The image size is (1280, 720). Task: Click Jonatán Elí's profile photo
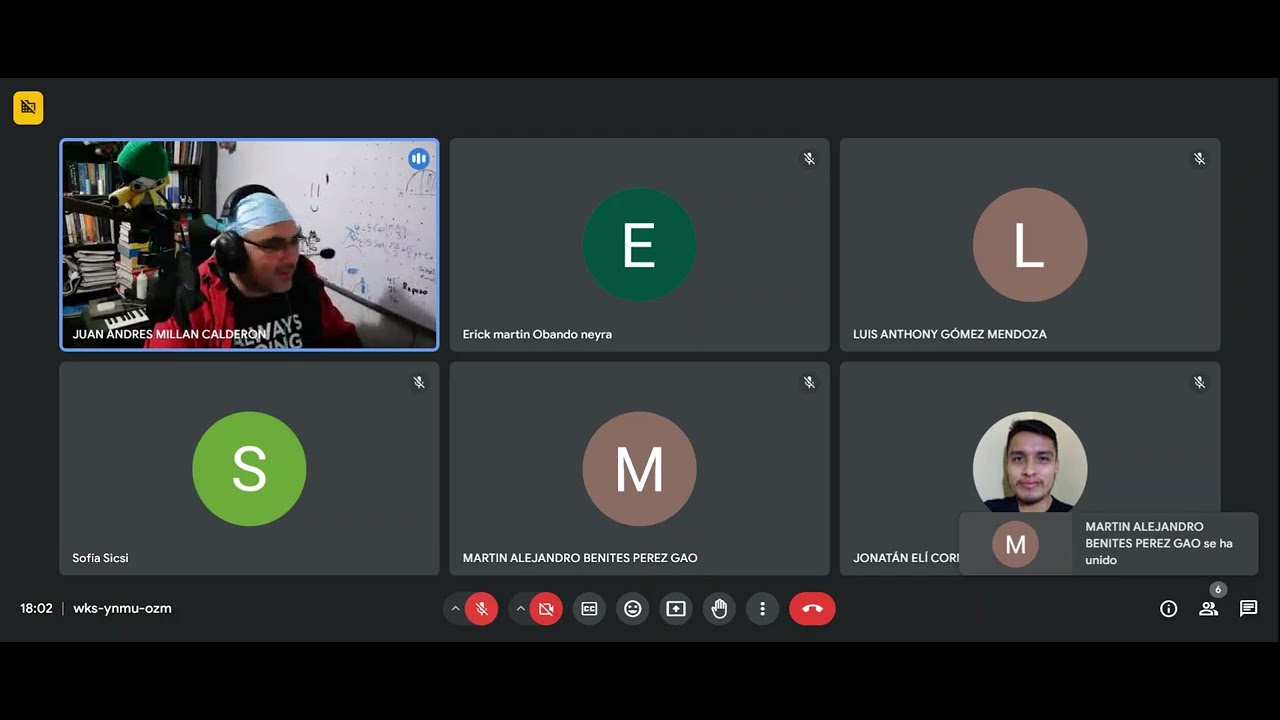(x=1030, y=462)
